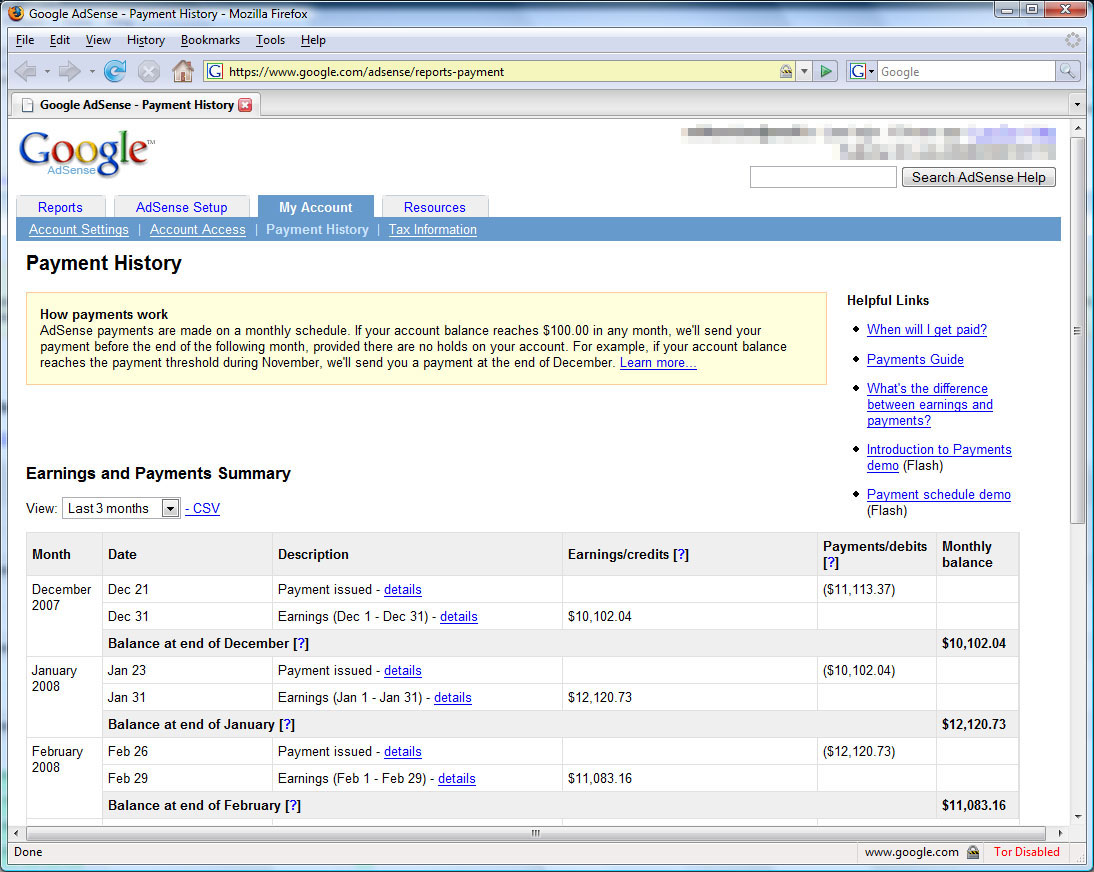
Task: Open the forward history dropdown arrow
Action: (x=91, y=71)
